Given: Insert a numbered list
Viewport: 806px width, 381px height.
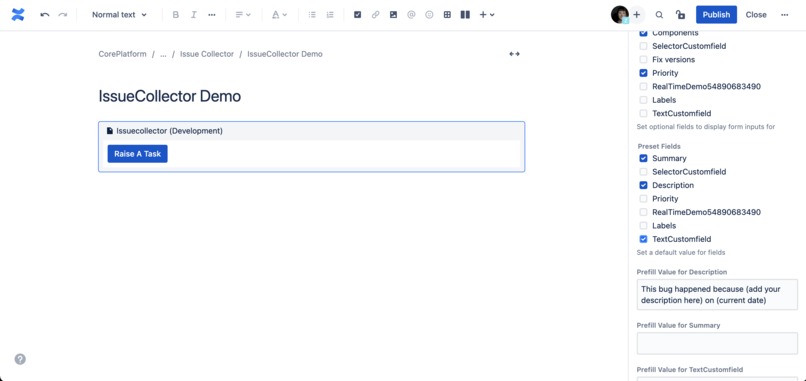Looking at the screenshot, I should tap(330, 15).
